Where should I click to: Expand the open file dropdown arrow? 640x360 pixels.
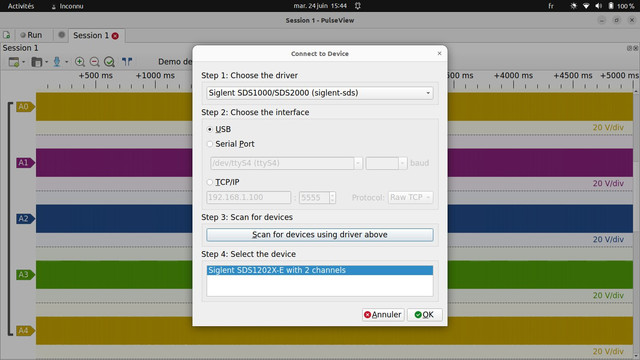pyautogui.click(x=47, y=62)
